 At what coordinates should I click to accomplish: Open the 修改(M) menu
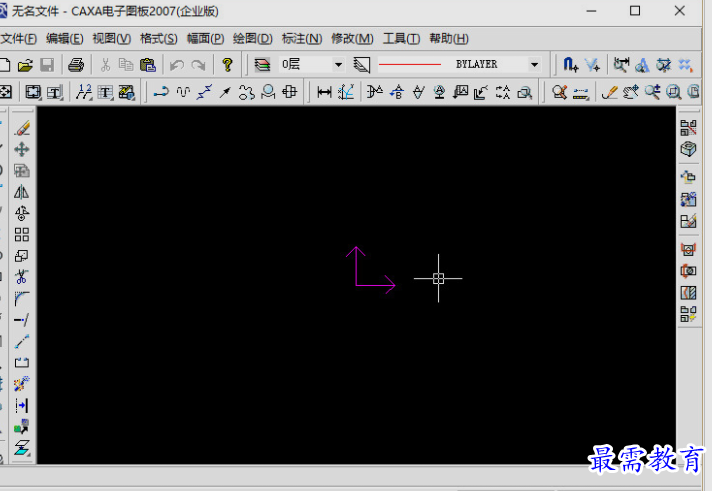pos(352,39)
